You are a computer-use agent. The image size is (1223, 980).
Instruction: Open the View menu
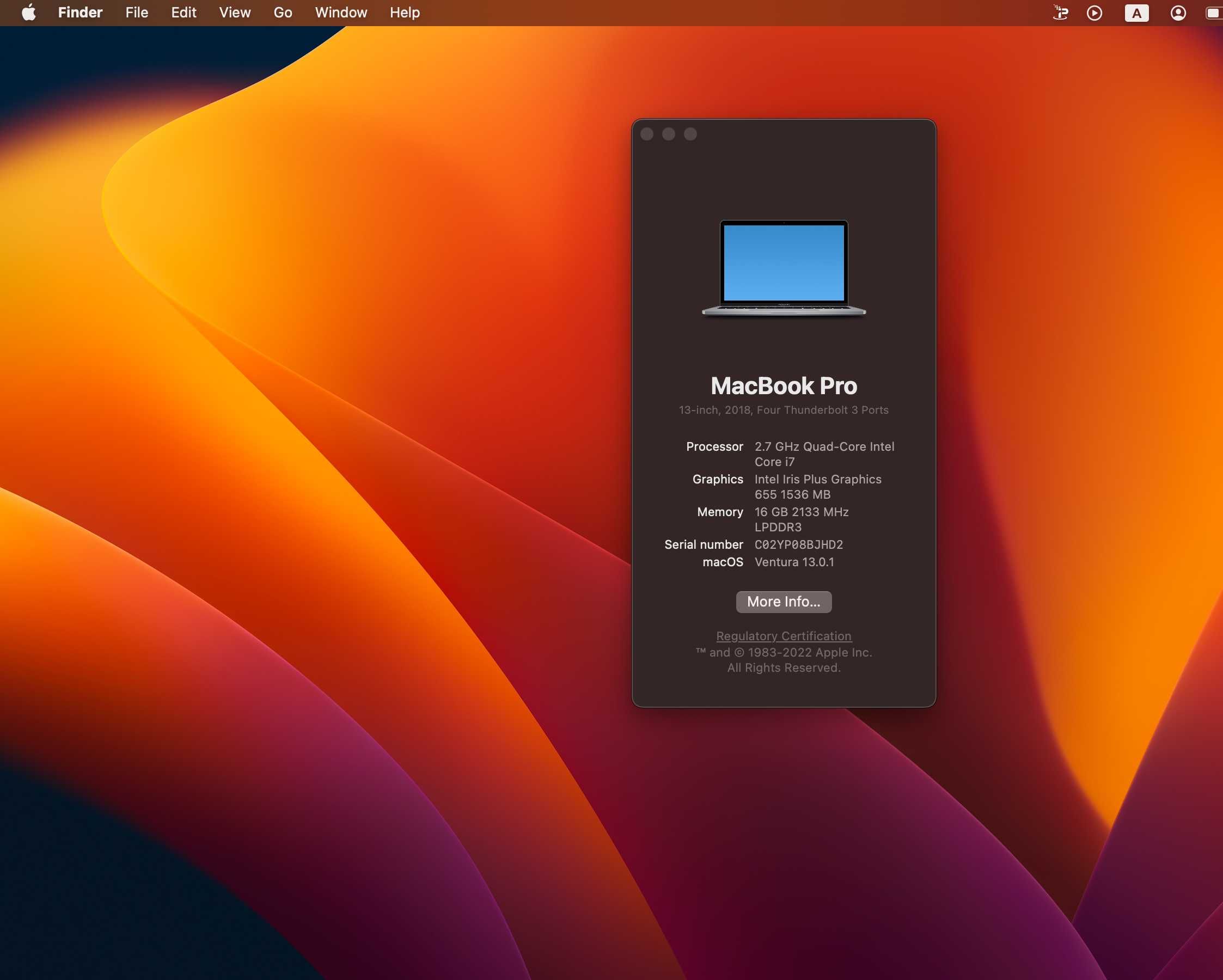(235, 13)
